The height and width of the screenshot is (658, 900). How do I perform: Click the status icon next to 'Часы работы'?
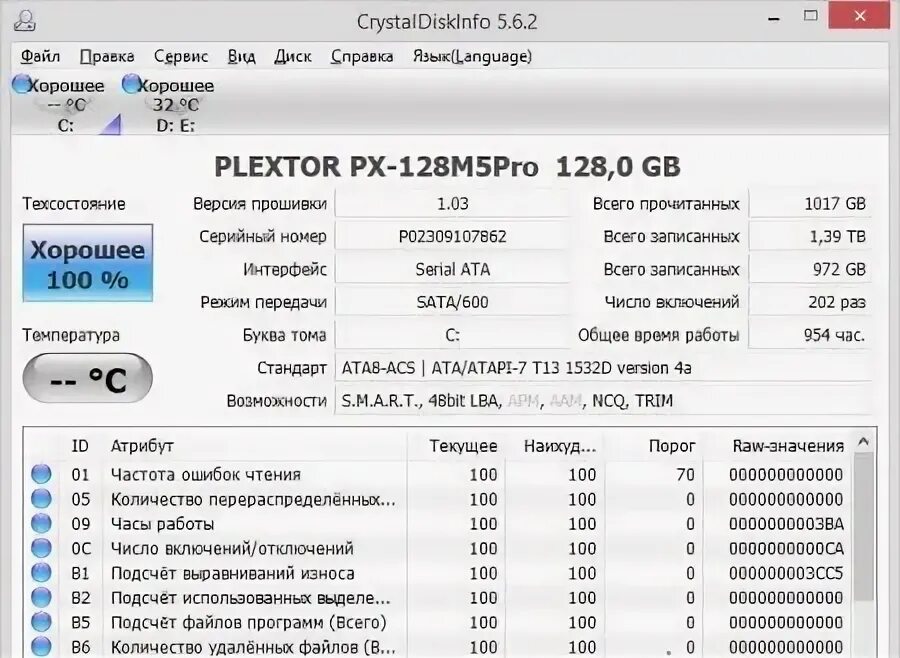(41, 522)
